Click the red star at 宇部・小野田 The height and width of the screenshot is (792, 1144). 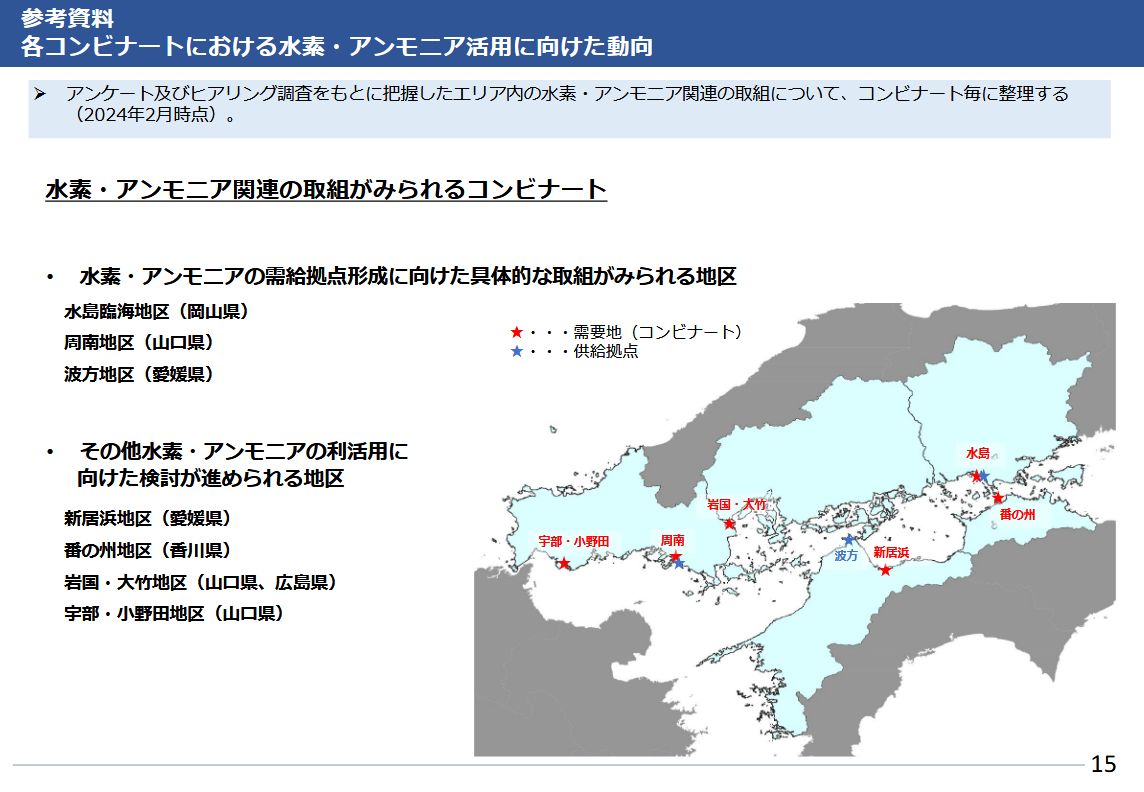click(x=564, y=564)
